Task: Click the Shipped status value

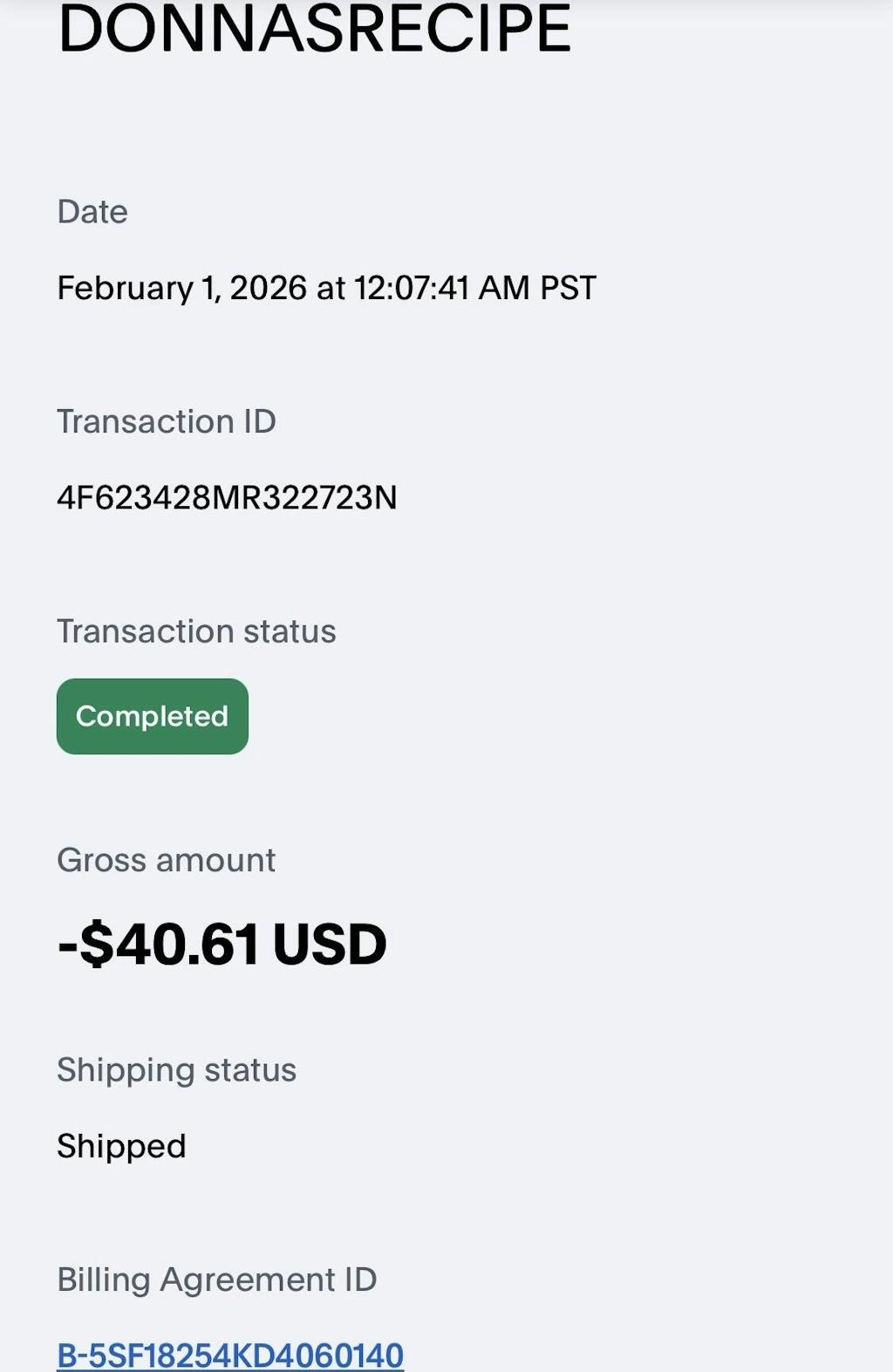Action: point(121,1145)
